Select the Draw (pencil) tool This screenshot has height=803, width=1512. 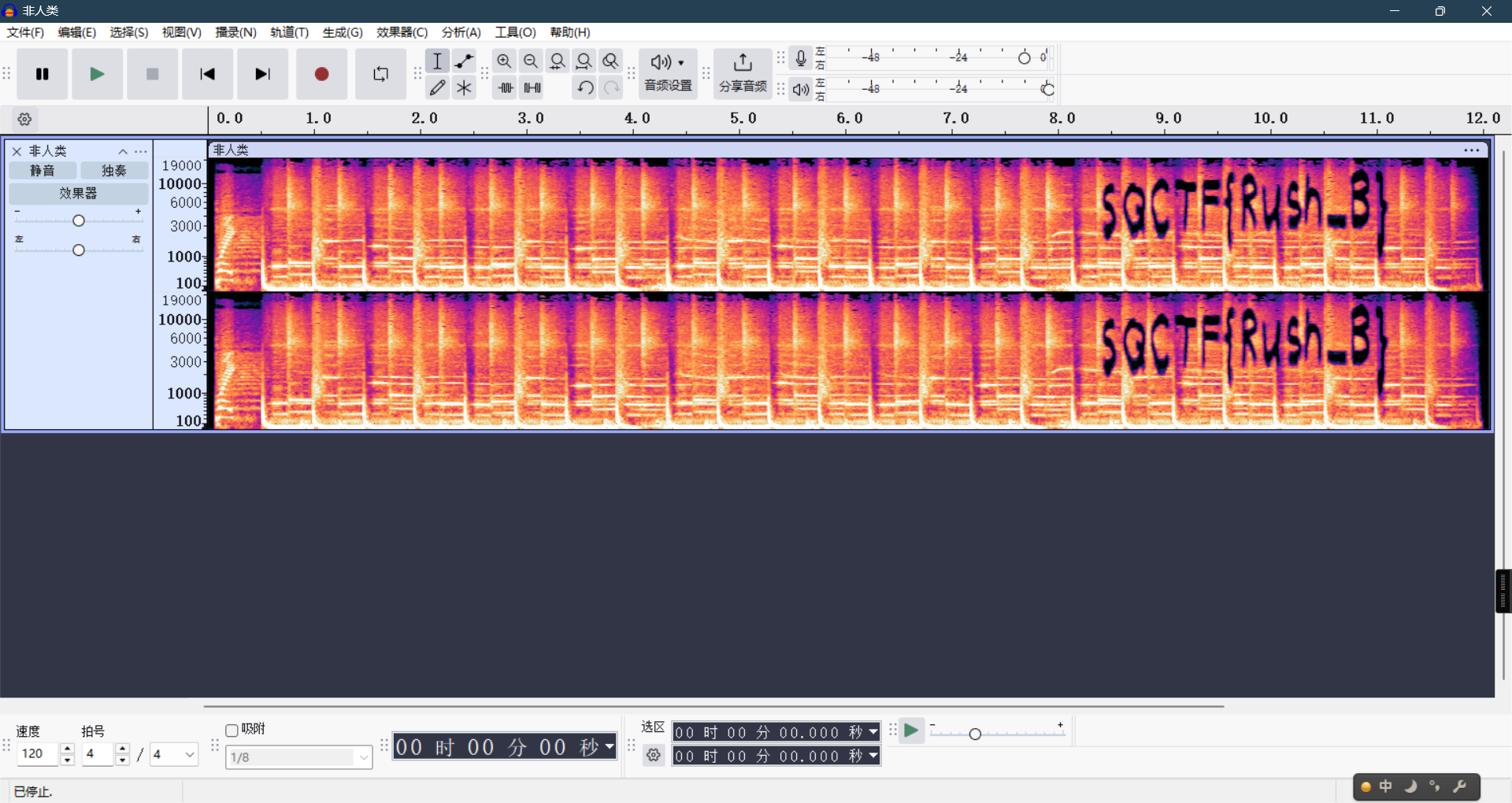point(438,87)
